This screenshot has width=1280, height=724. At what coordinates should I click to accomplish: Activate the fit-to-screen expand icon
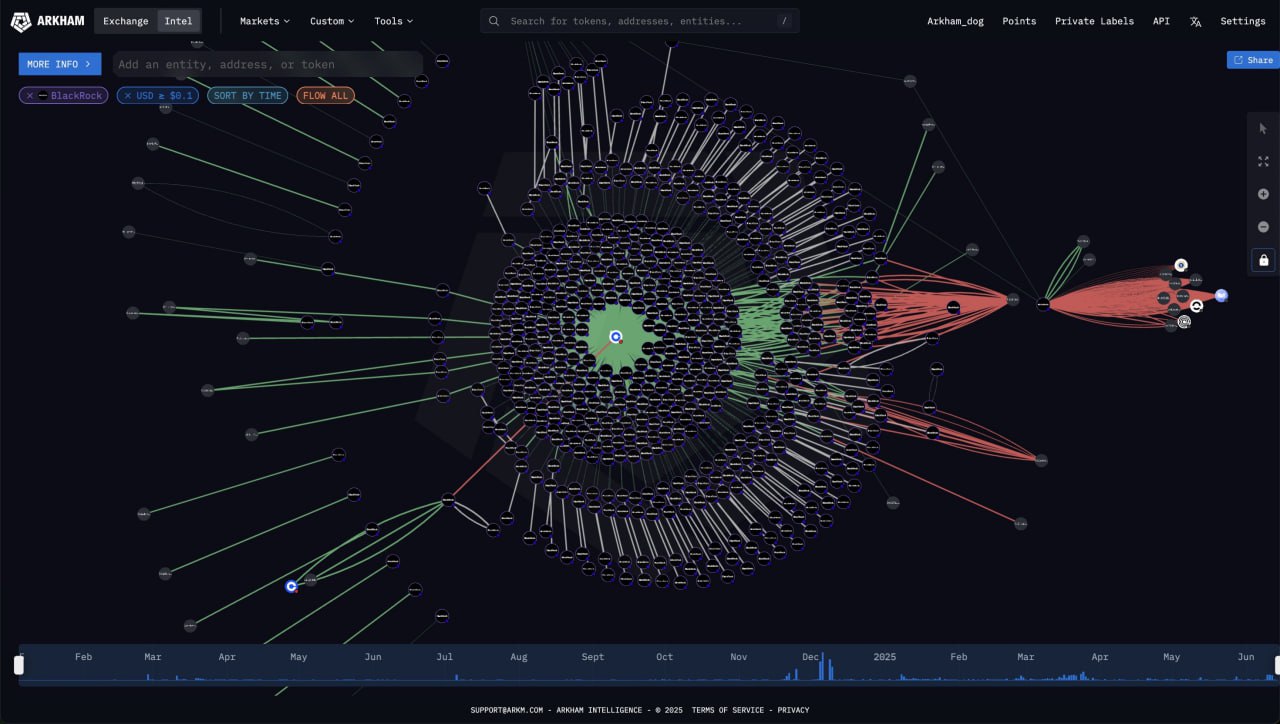(x=1263, y=161)
